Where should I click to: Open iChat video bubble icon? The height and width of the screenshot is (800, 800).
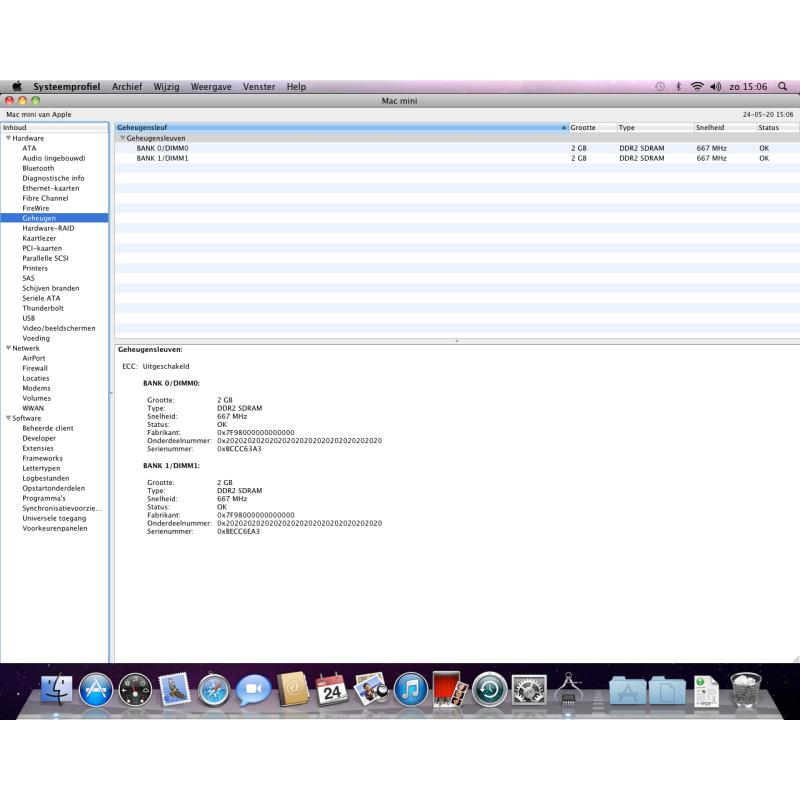point(253,690)
